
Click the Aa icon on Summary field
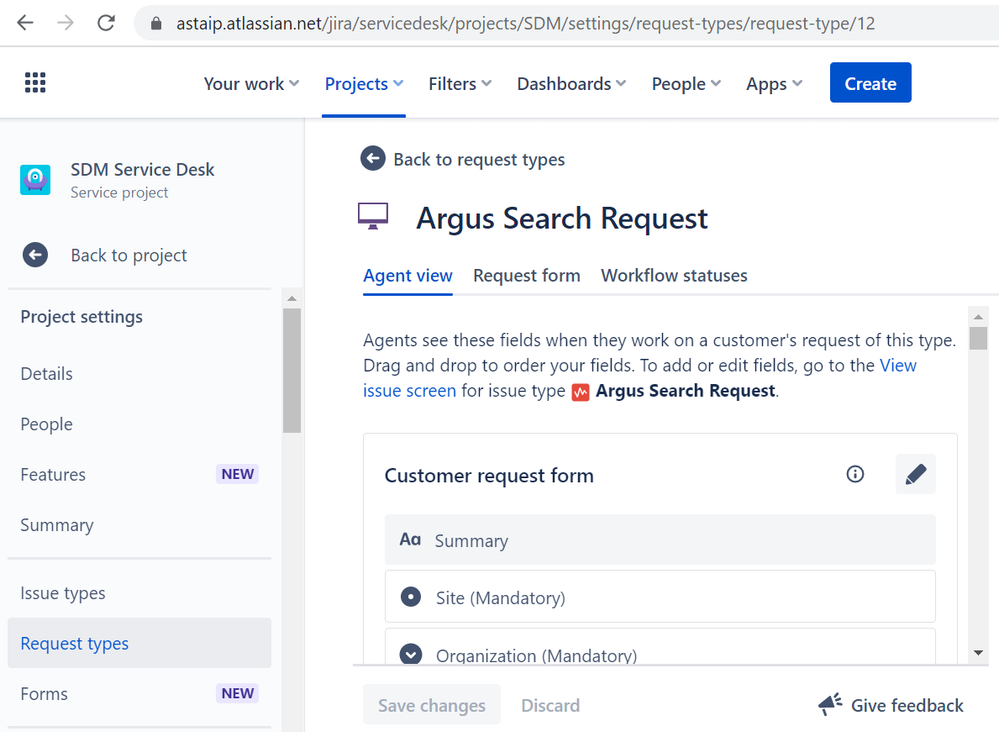[x=410, y=540]
